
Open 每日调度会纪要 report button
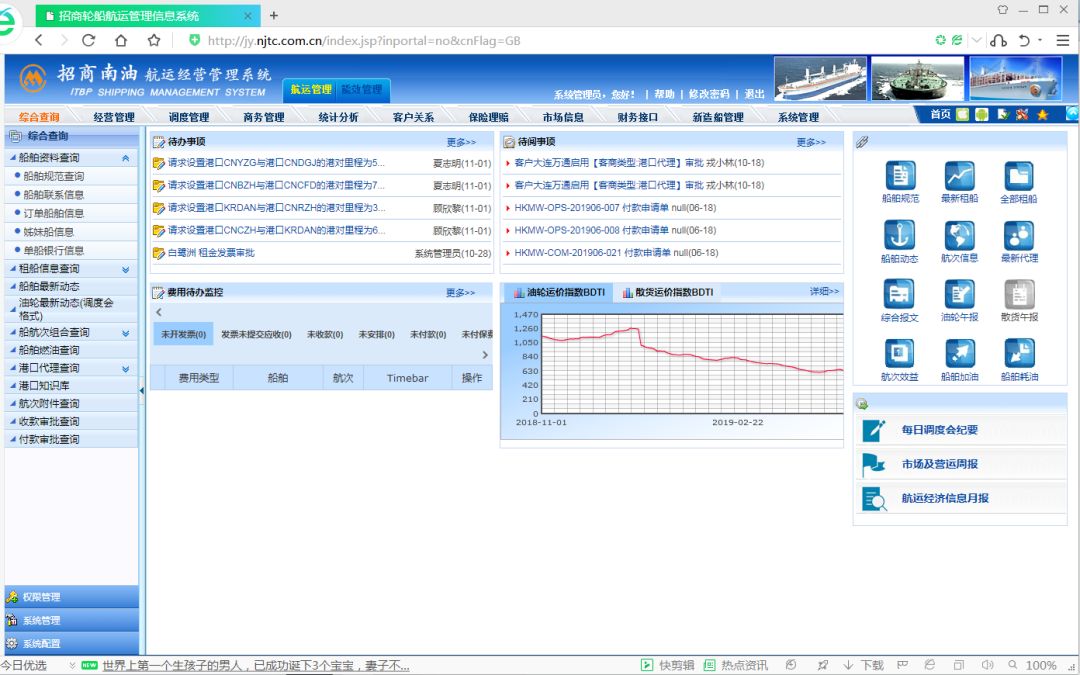[939, 430]
